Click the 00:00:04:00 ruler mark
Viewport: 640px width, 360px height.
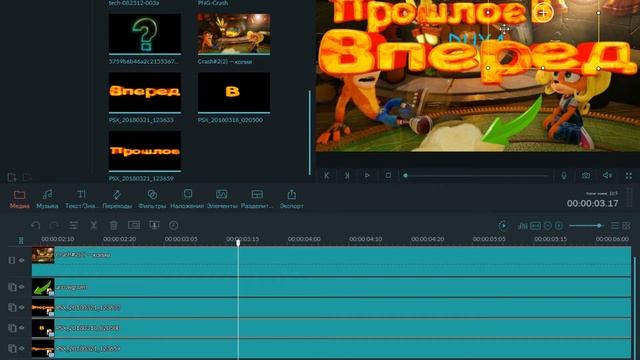[304, 239]
